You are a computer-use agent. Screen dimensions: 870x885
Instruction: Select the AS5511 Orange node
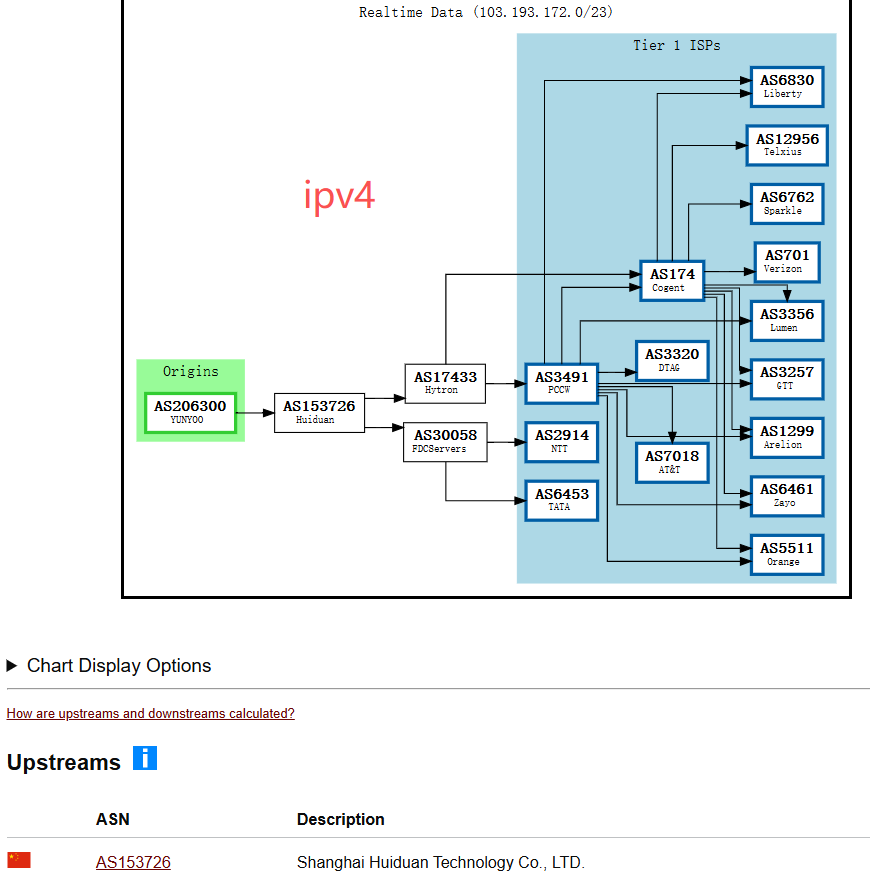tap(787, 555)
